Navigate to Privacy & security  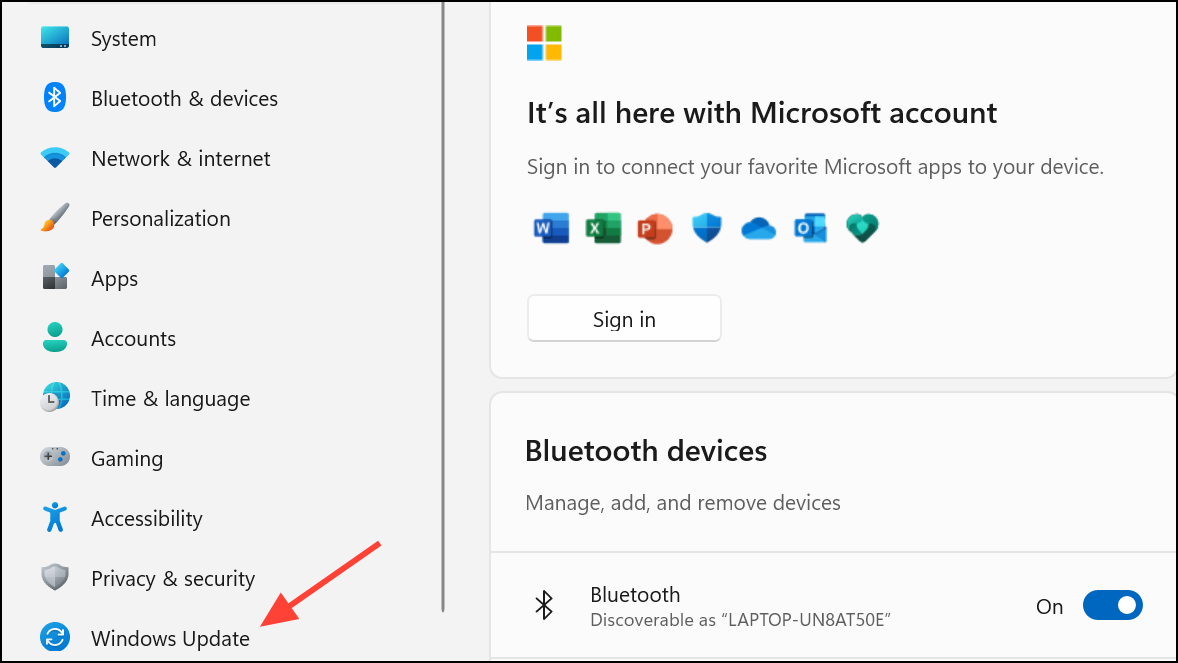coord(172,579)
